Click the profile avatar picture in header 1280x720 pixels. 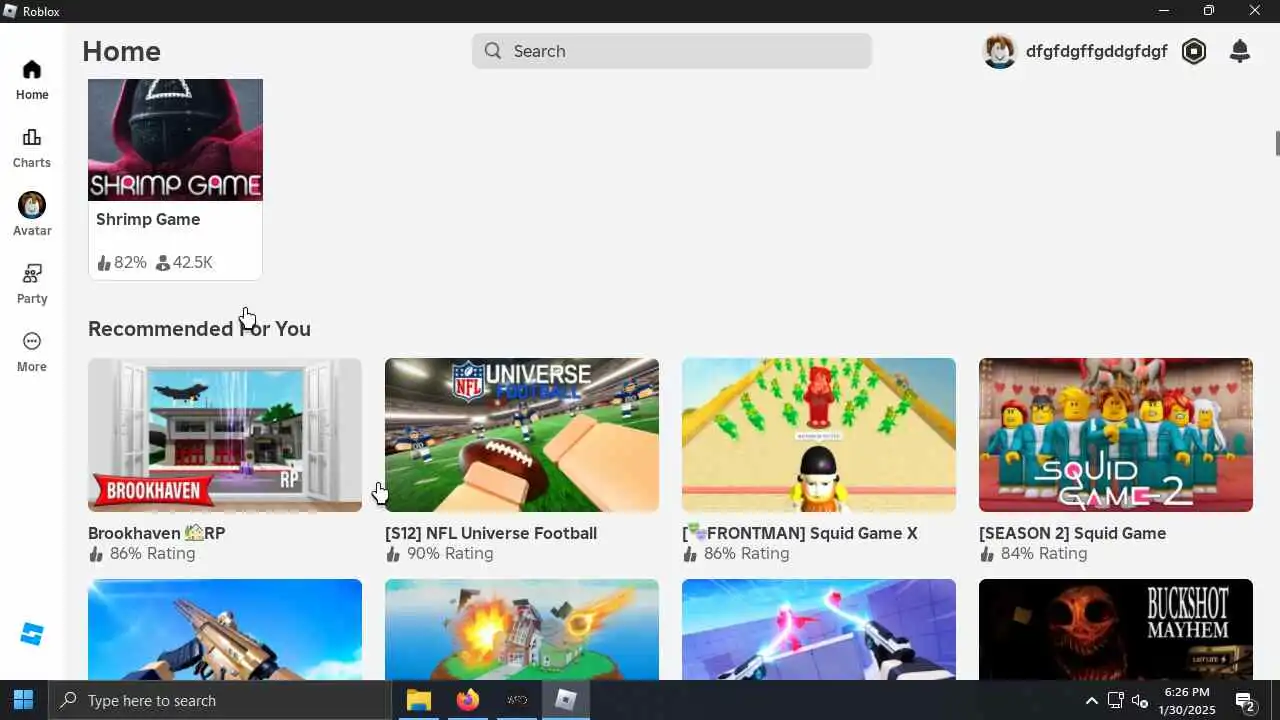1000,51
